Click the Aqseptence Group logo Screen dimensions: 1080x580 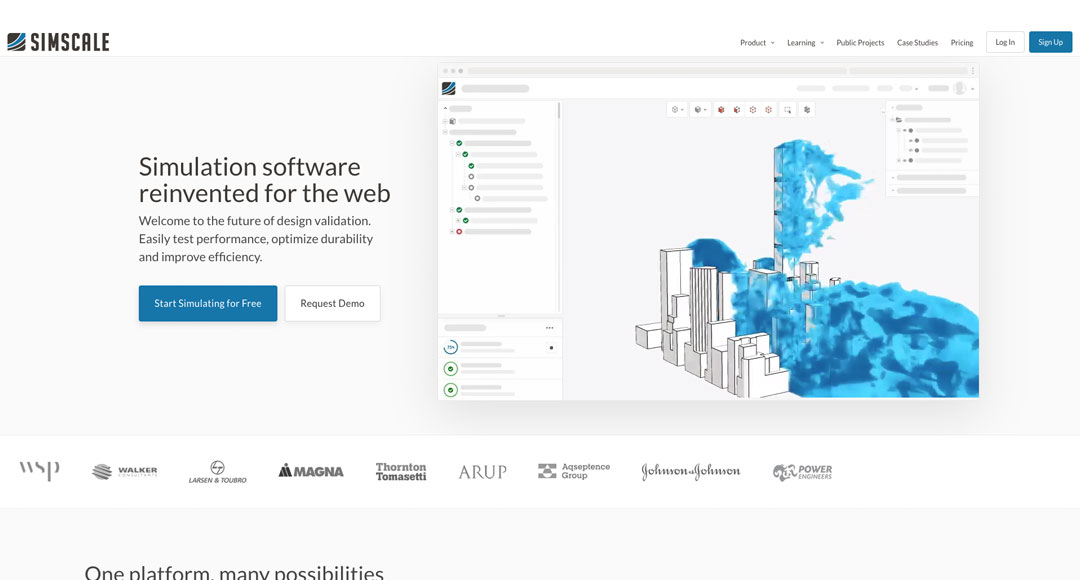574,471
